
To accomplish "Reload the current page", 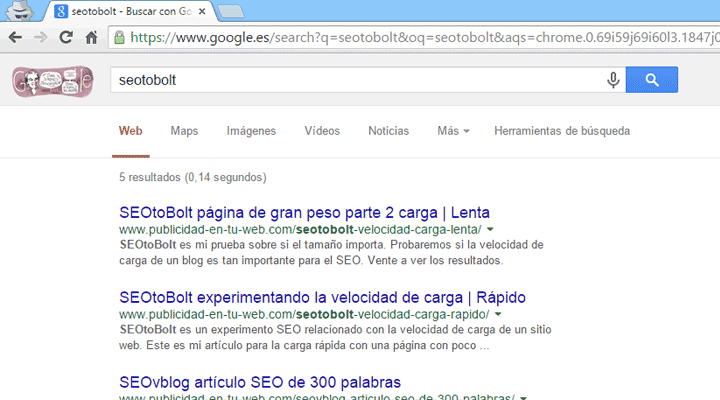I will click(x=66, y=38).
